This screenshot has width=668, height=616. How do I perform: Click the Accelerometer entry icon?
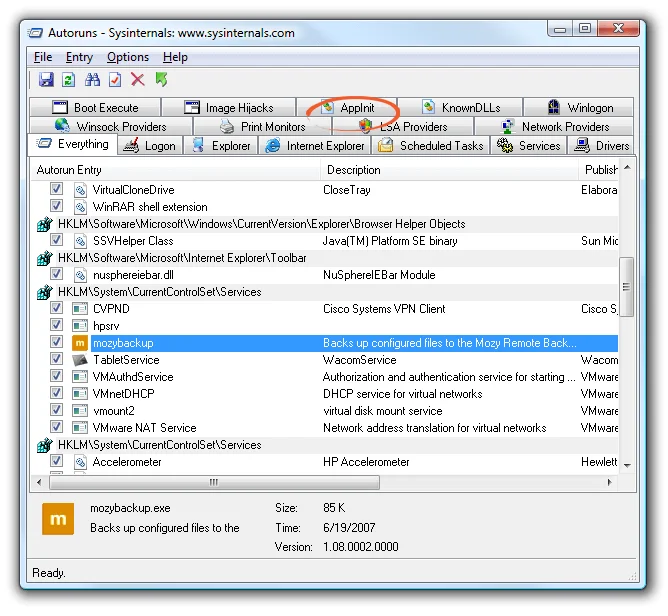click(x=80, y=462)
